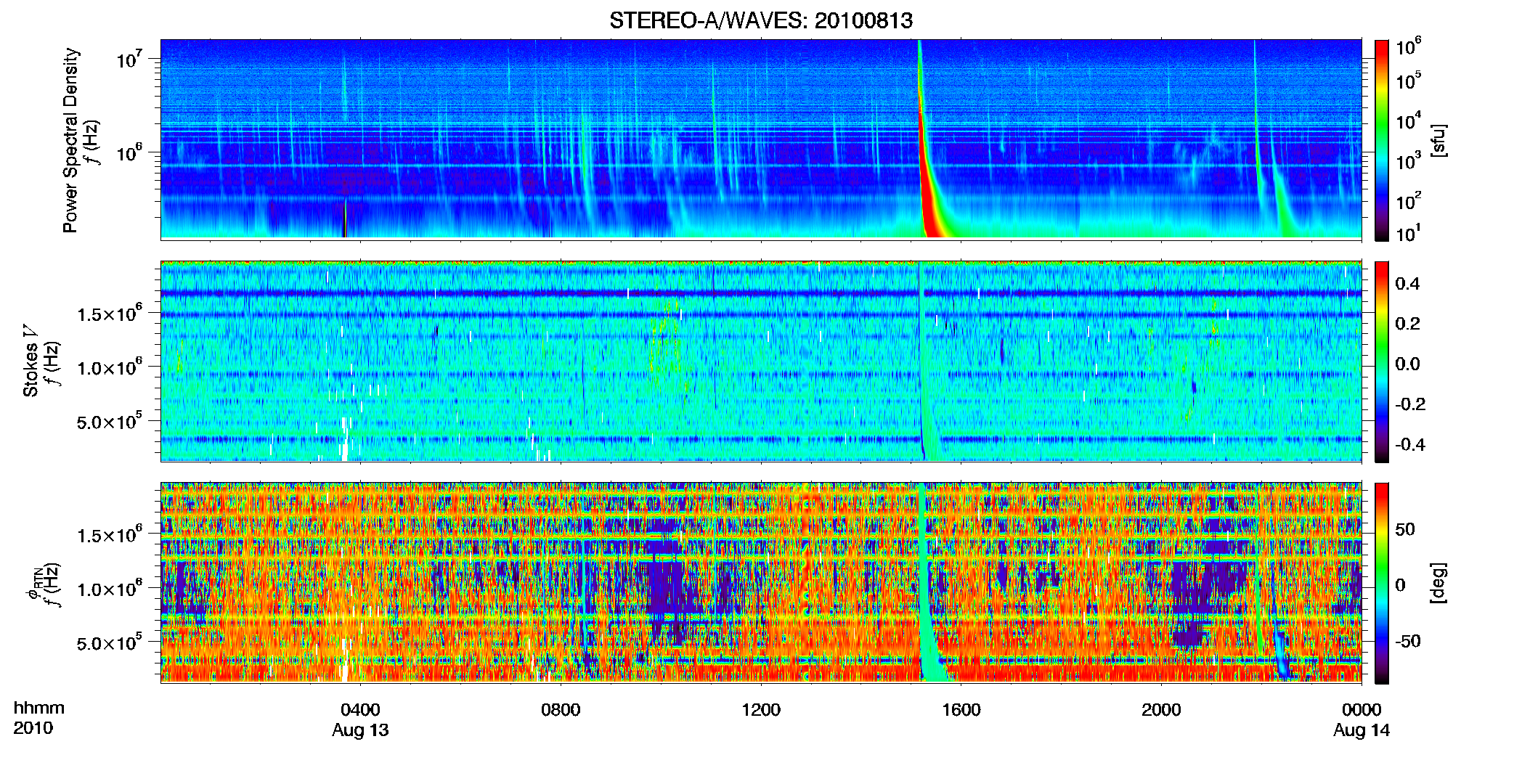
Task: Click the 2010 year label under hhmm
Action: 33,728
